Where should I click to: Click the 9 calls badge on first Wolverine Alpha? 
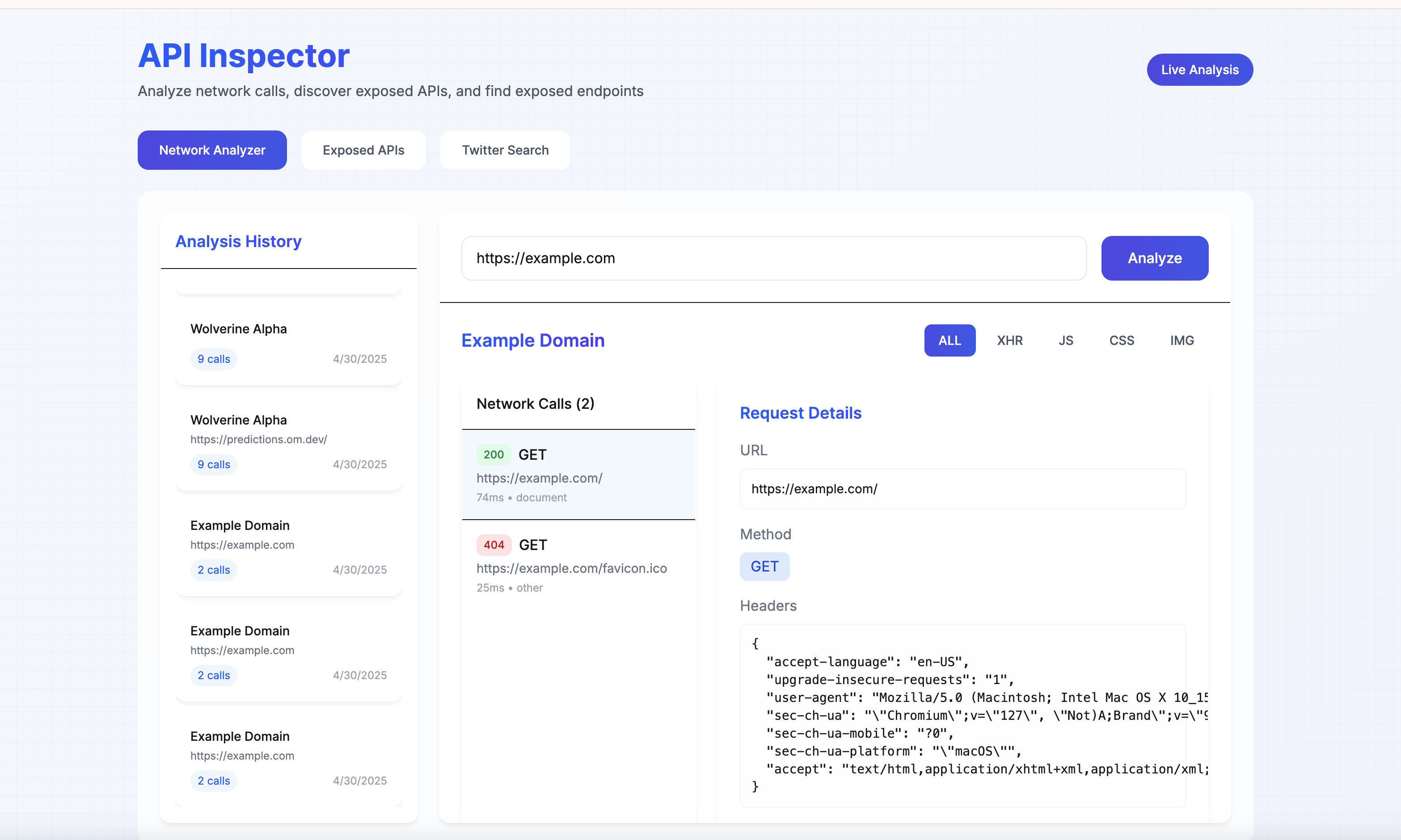(x=214, y=359)
